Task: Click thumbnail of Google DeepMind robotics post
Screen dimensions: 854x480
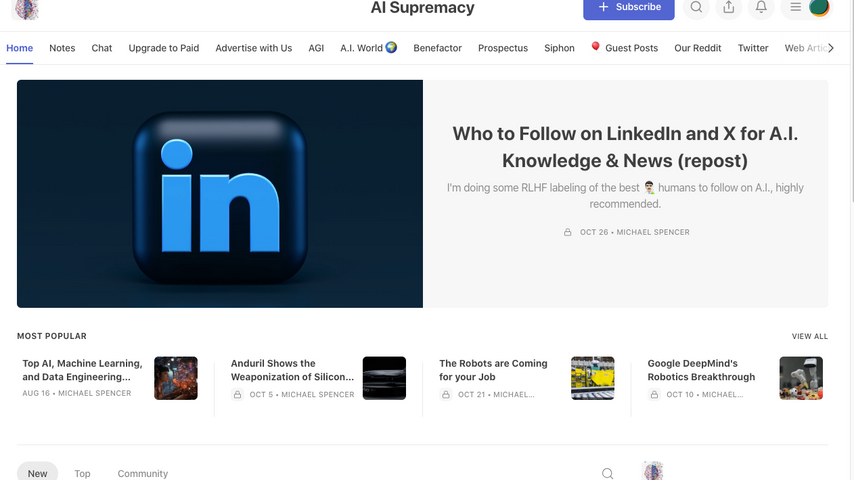Action: coord(801,378)
